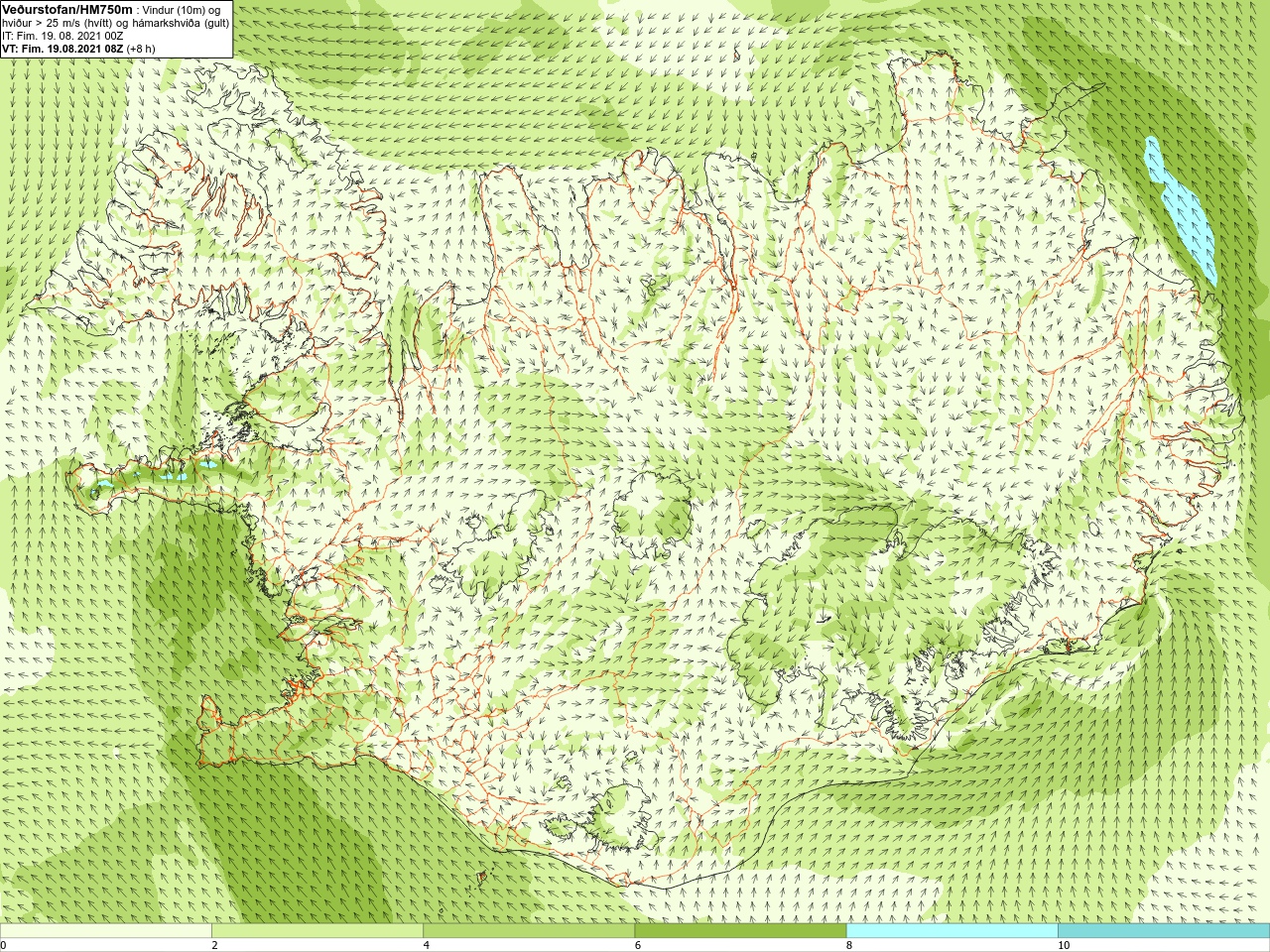Select the 'Vindur (10m) og' label
This screenshot has height=952, width=1270.
183,10
